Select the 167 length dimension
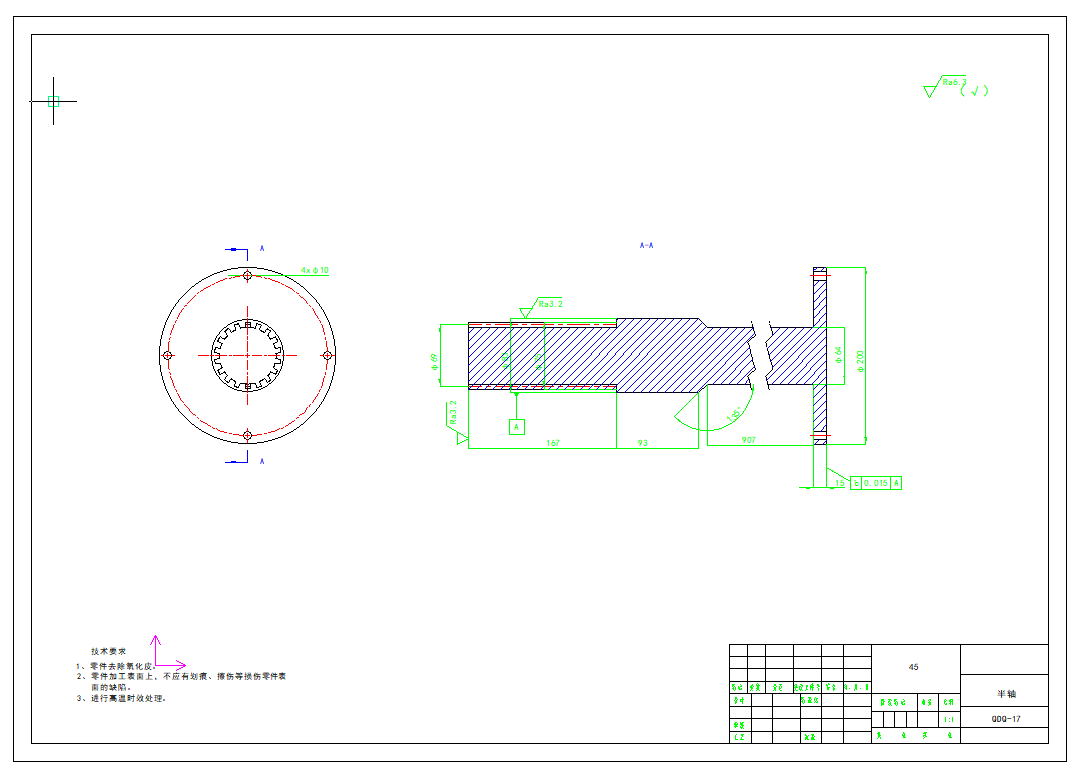Image resolution: width=1082 pixels, height=765 pixels. 552,442
